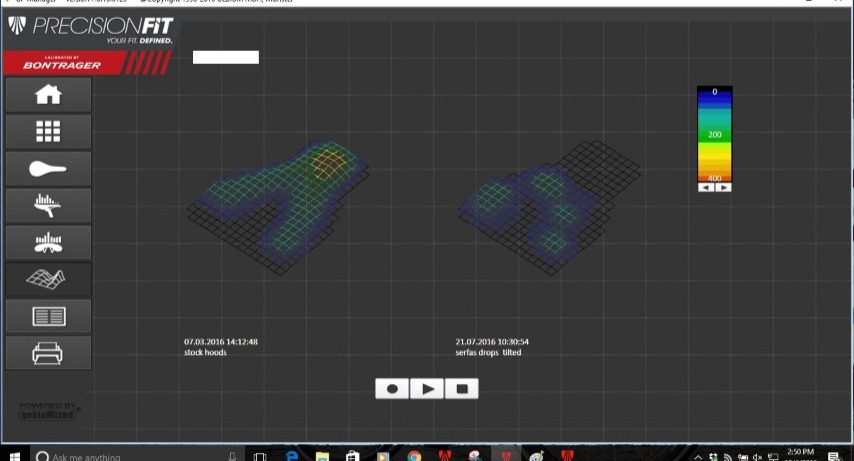
Task: Increase the color scale with right arrow
Action: click(723, 187)
